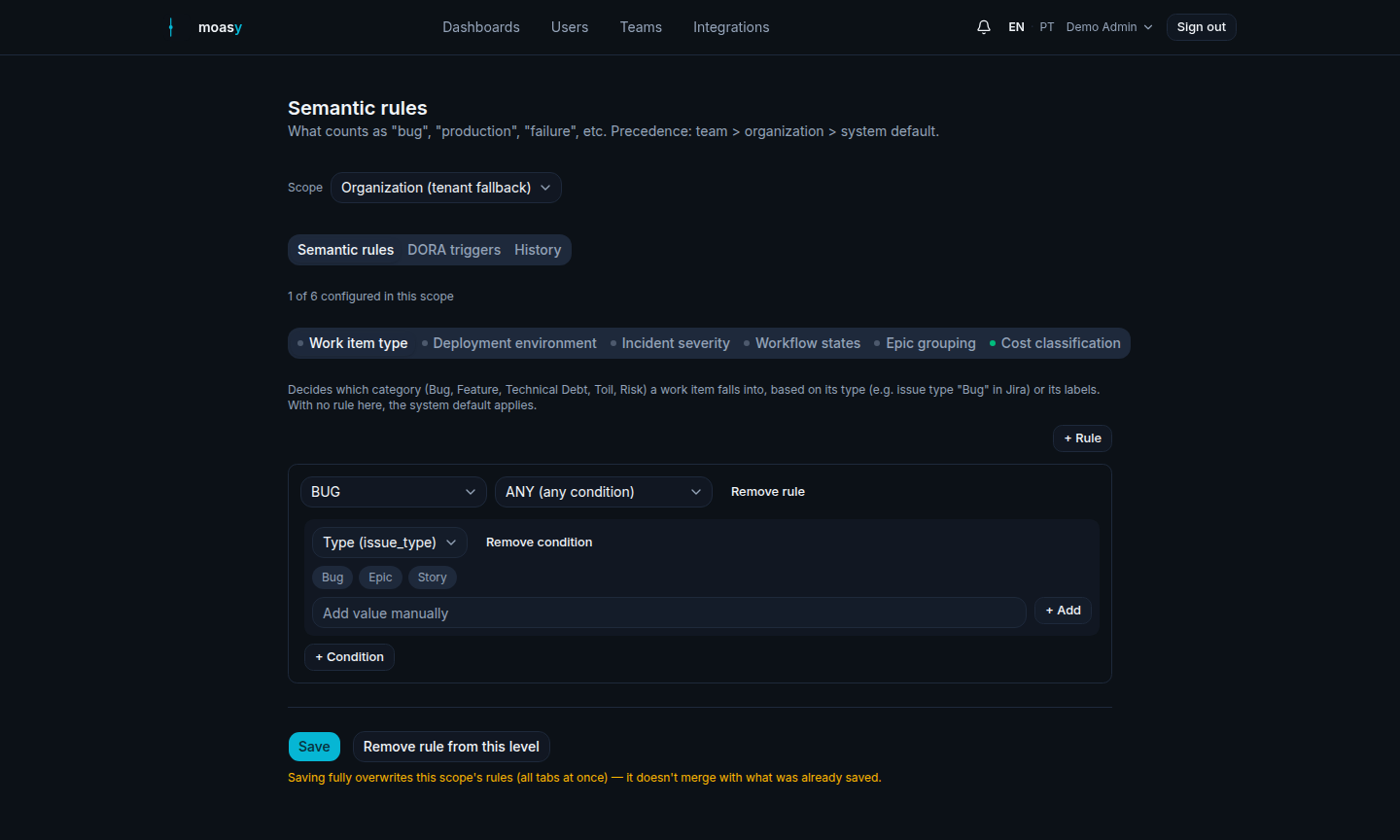The height and width of the screenshot is (840, 1400).
Task: Open the Scope dropdown
Action: (x=446, y=188)
